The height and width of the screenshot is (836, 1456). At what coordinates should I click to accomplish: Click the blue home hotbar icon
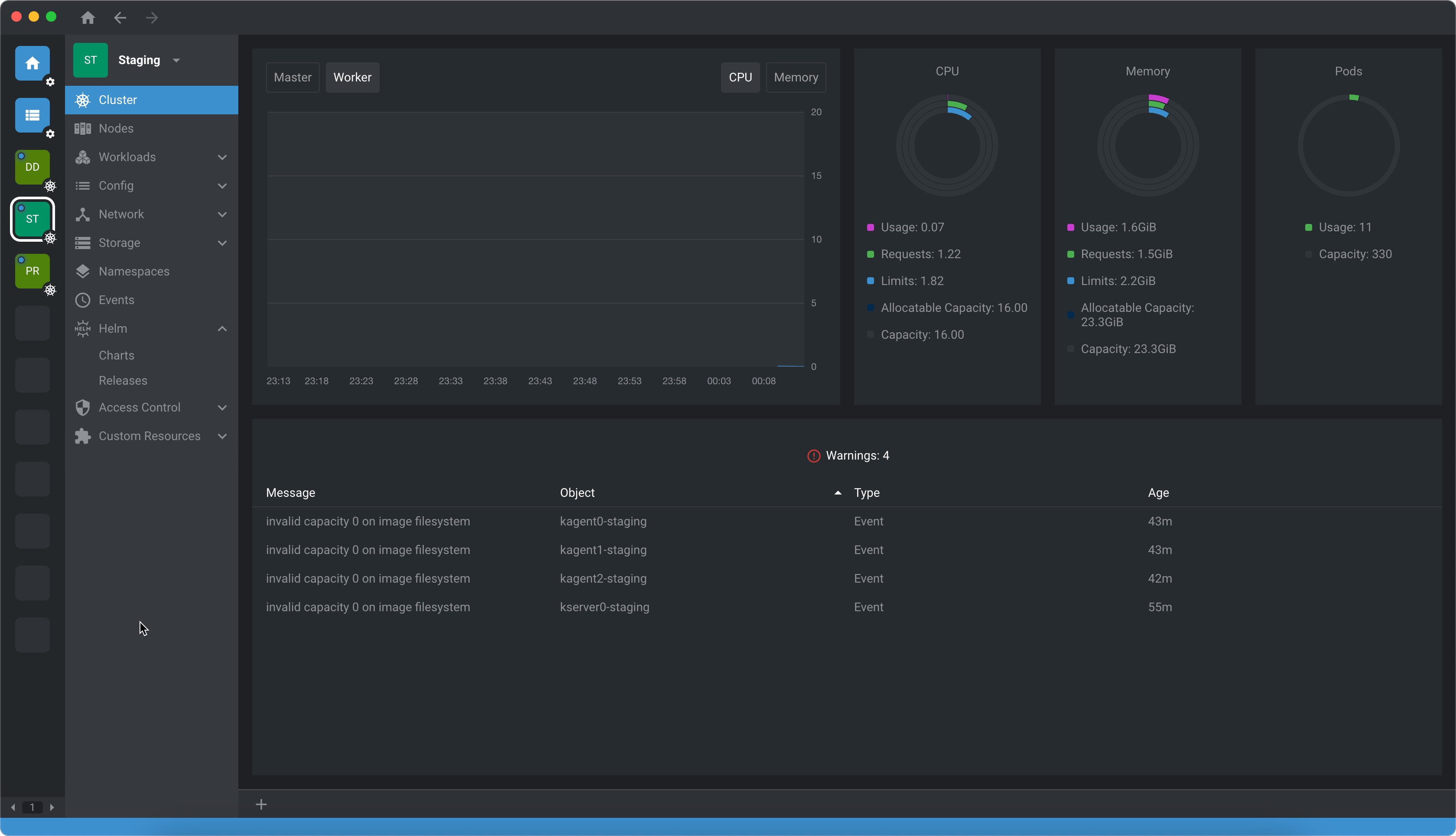click(x=32, y=63)
